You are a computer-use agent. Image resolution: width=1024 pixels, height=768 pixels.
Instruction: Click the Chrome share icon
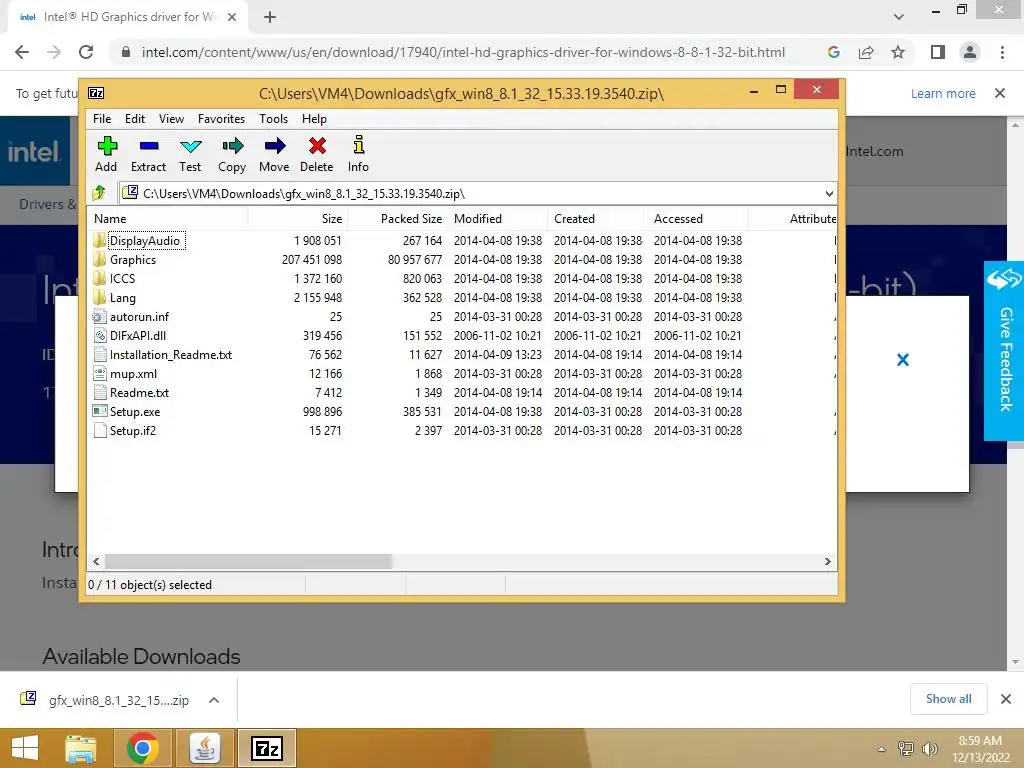[x=866, y=52]
